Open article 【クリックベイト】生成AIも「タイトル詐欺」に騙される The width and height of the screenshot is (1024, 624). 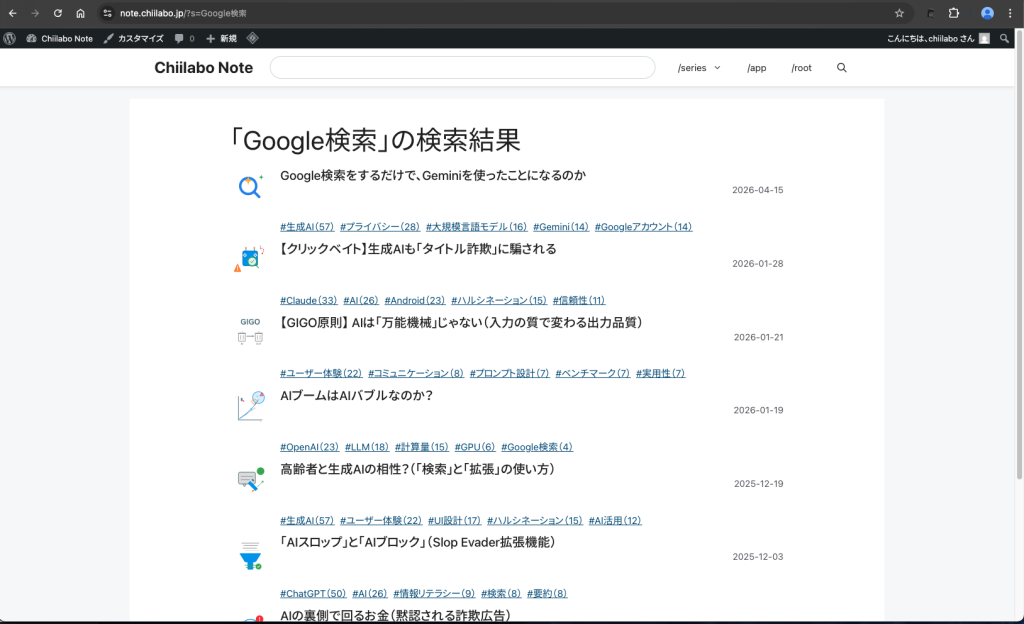[x=418, y=249]
